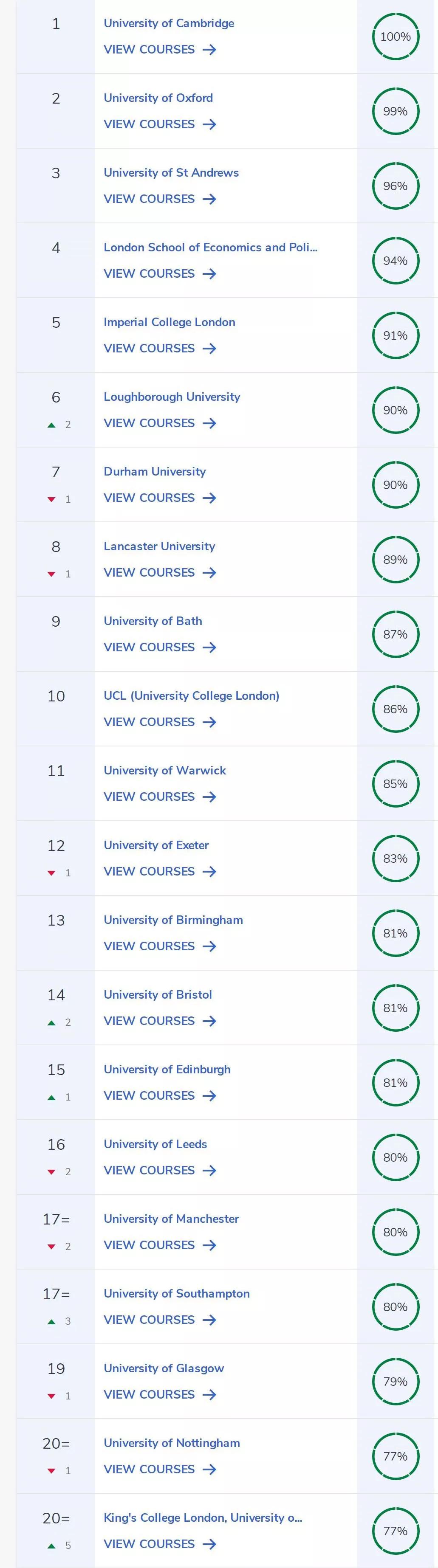
Task: View courses for University of Bath
Action: click(x=149, y=647)
